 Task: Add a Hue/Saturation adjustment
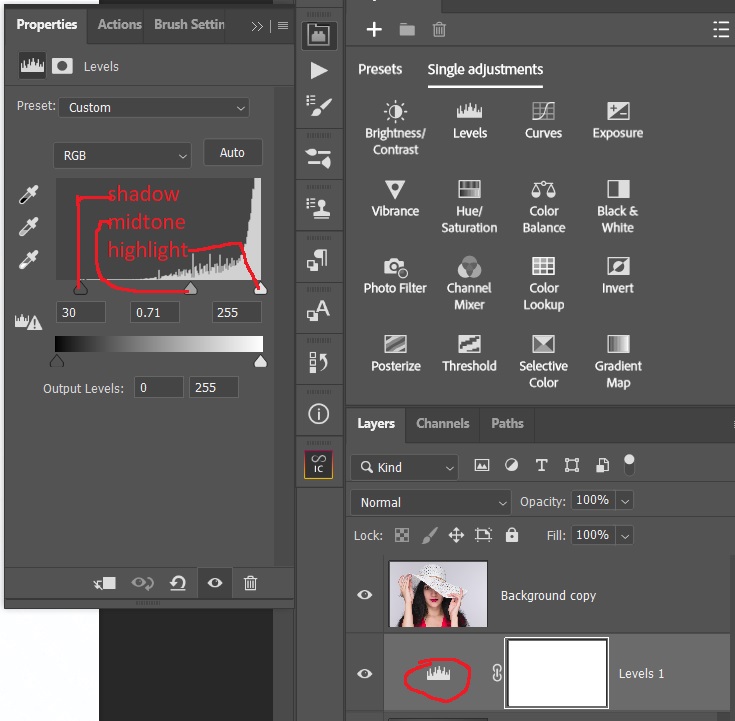469,205
